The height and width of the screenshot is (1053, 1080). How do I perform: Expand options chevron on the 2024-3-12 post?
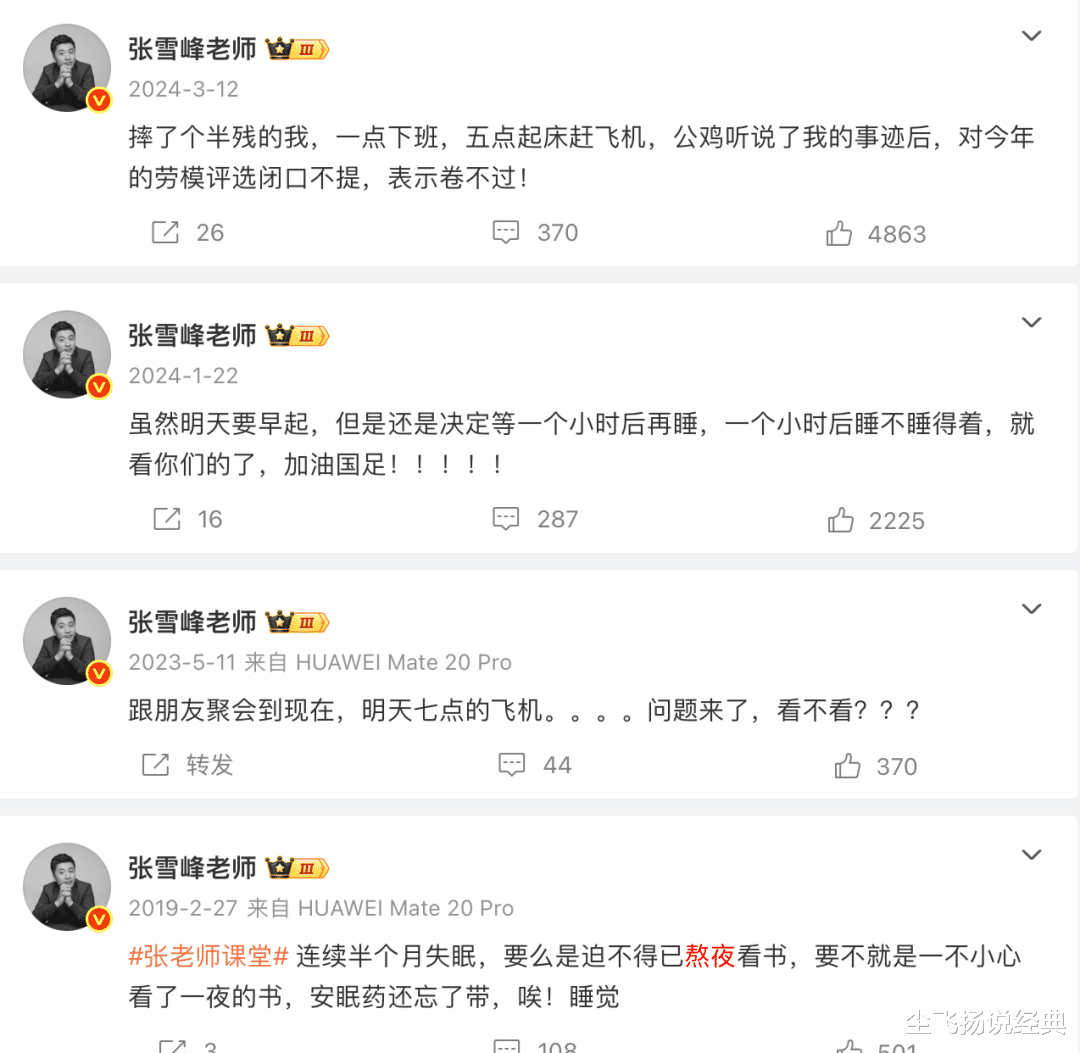point(1031,36)
